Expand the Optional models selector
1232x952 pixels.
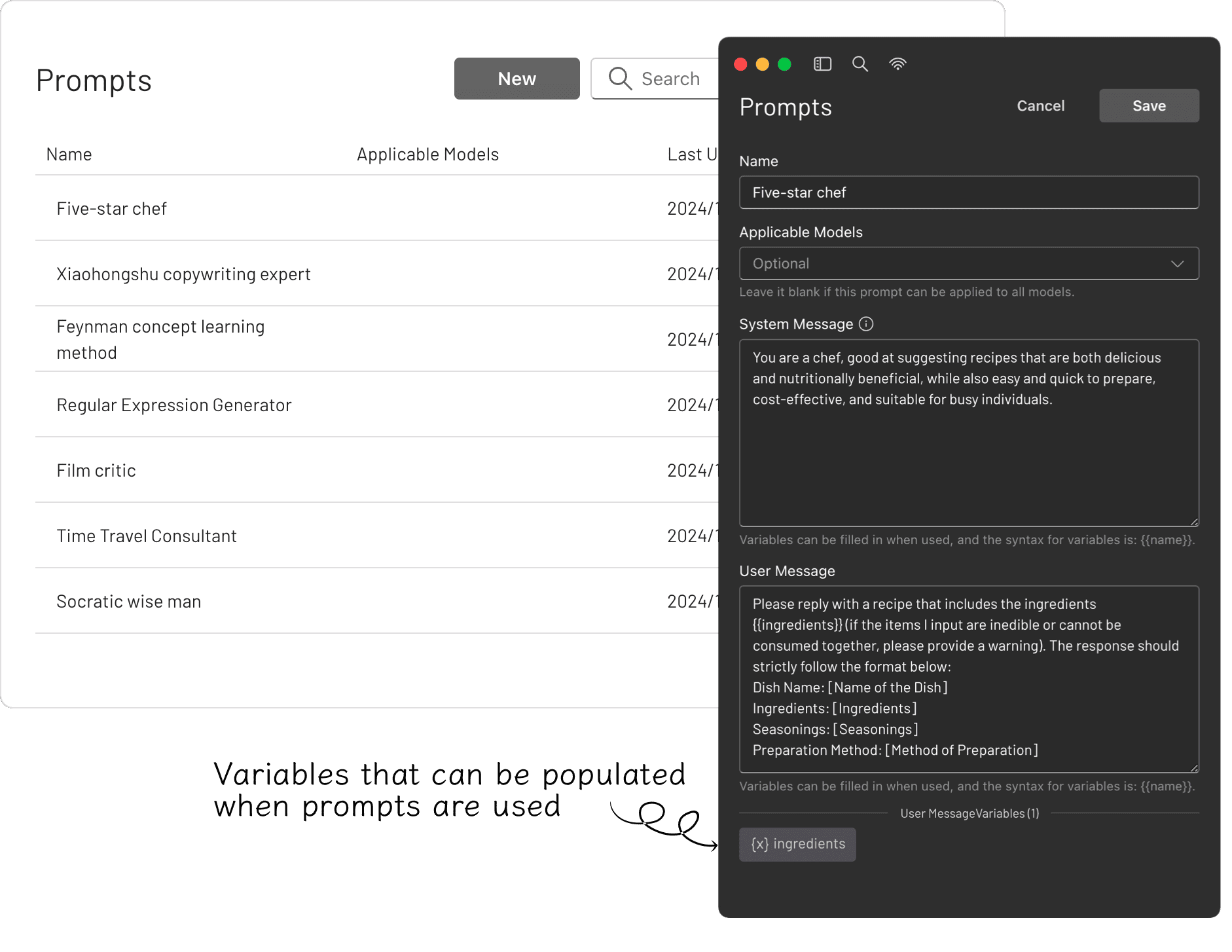[969, 263]
